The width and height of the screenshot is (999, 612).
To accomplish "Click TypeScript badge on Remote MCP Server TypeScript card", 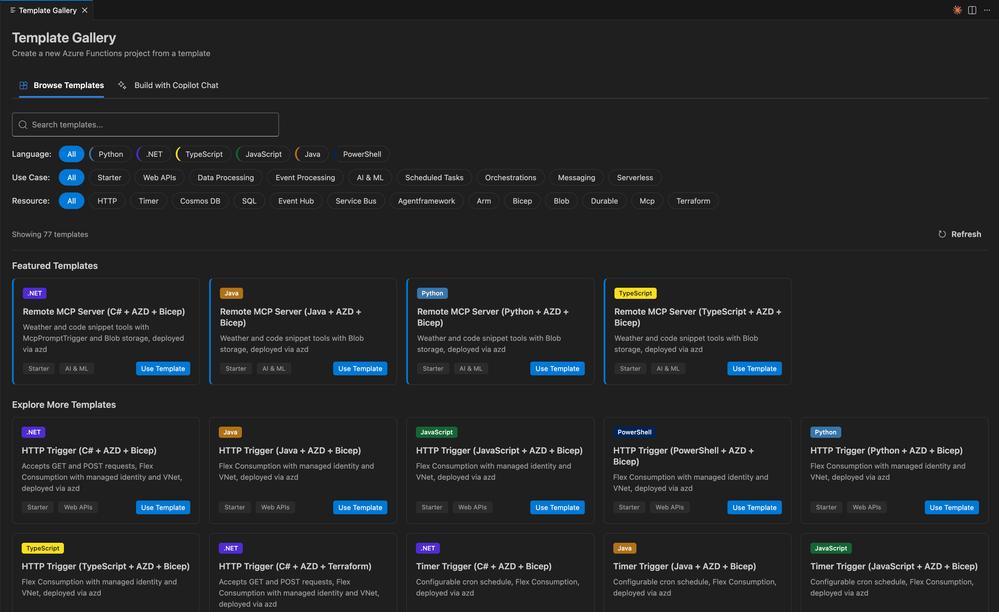I will 635,294.
